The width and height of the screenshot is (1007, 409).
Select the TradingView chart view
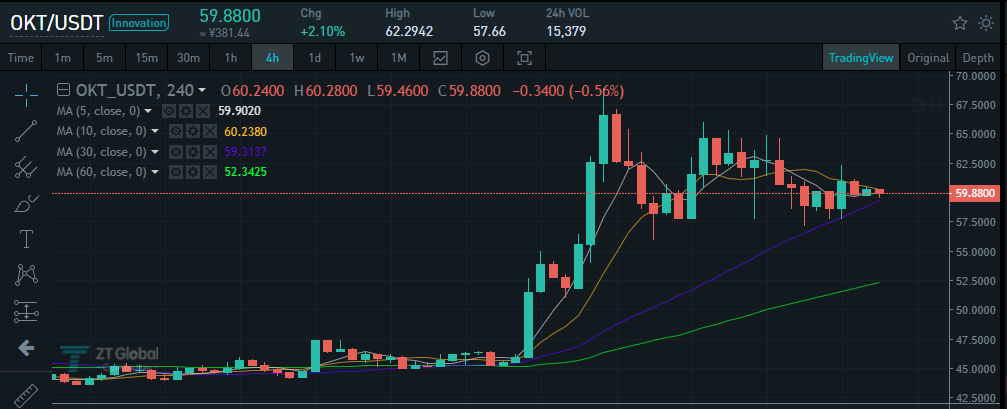(861, 58)
